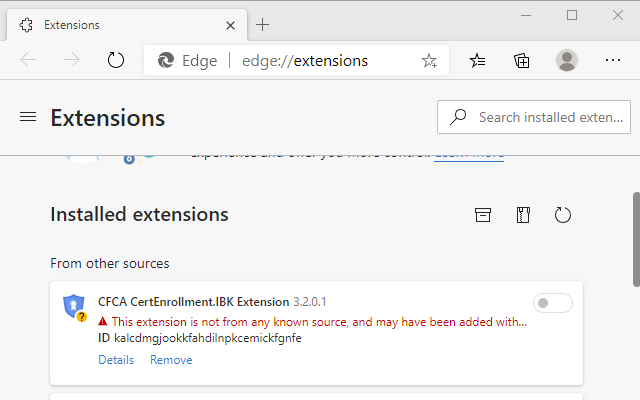Remove the CFCA CertEnrollment.IBK Extension
This screenshot has width=640, height=400.
pos(171,360)
